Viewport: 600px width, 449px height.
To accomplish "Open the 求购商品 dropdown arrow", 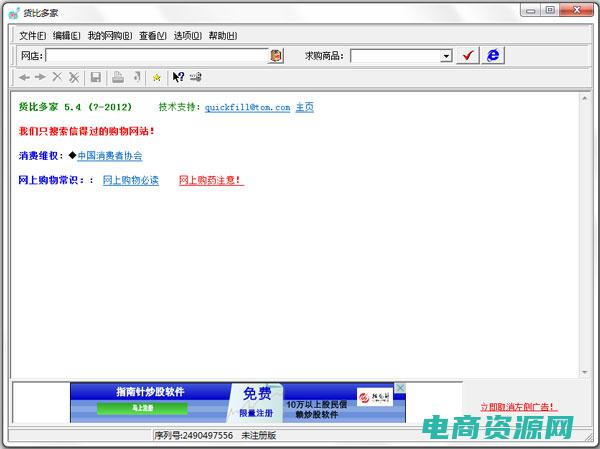I will point(446,56).
